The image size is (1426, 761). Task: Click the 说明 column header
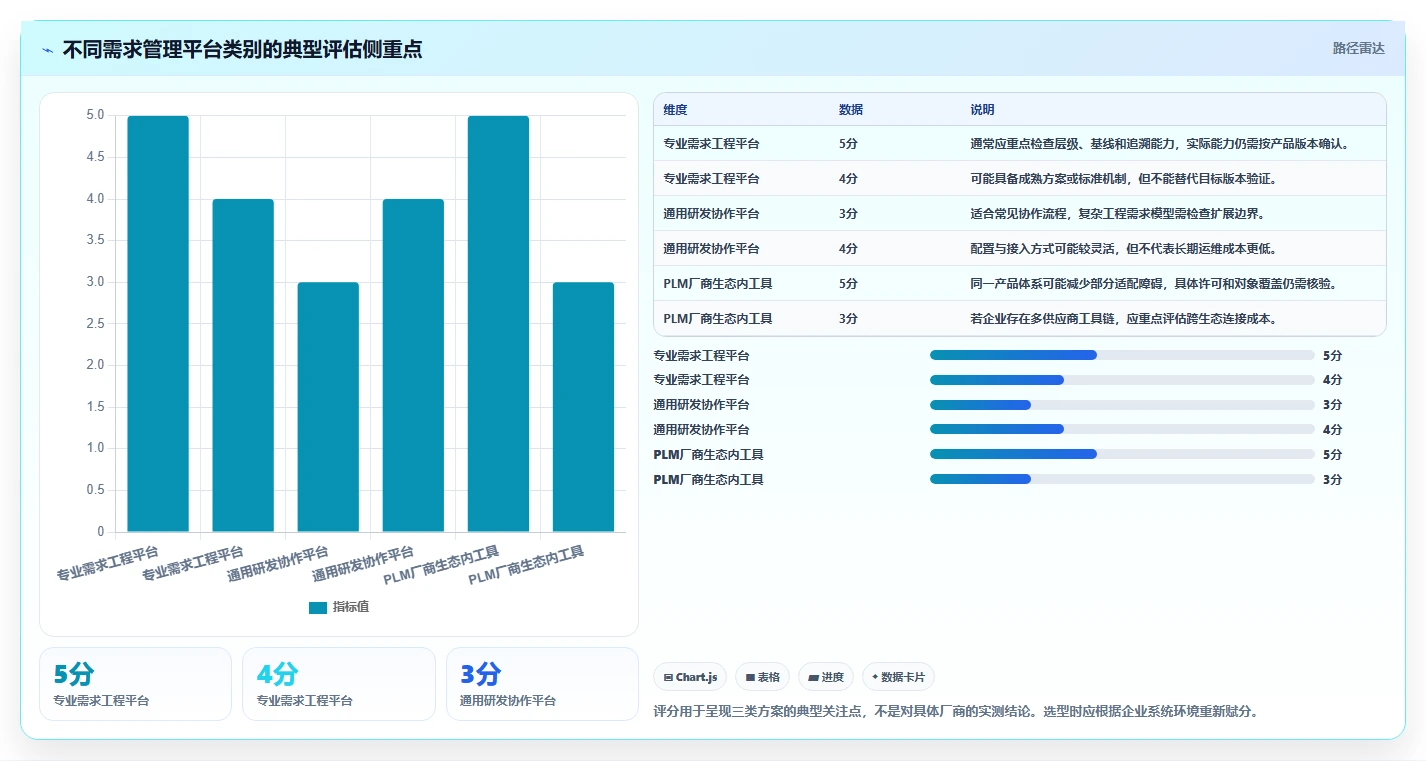[x=982, y=110]
